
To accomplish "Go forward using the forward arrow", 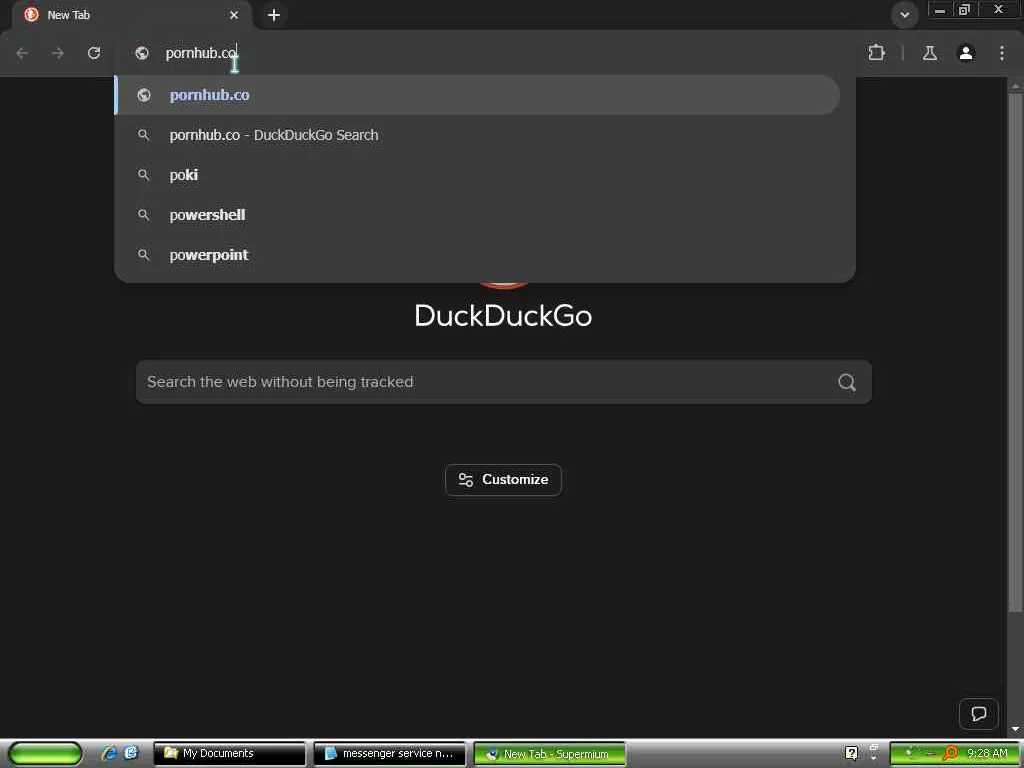I will coord(58,53).
